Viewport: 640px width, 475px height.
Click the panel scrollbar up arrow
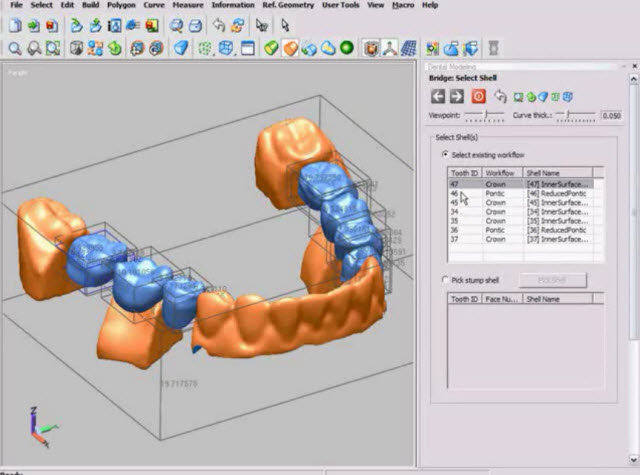pyautogui.click(x=633, y=78)
